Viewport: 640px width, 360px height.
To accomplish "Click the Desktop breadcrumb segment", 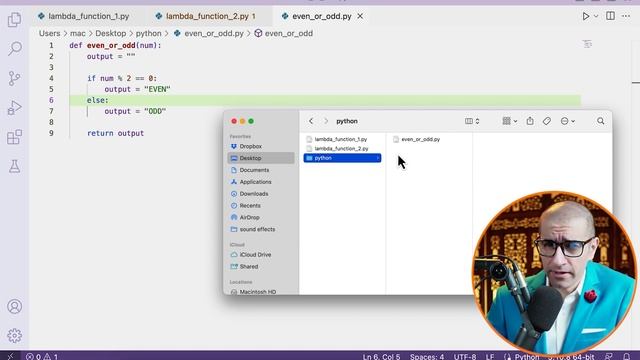I will (111, 33).
